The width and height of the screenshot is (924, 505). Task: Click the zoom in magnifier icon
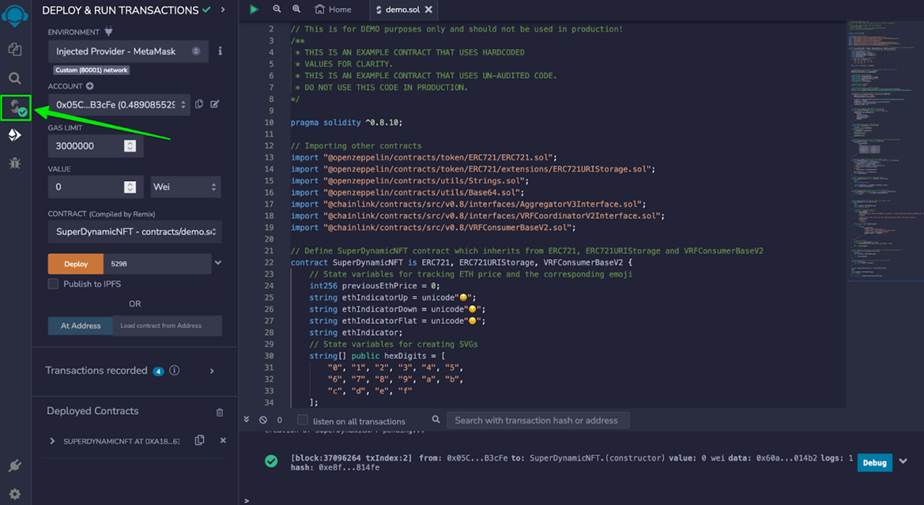[x=296, y=9]
